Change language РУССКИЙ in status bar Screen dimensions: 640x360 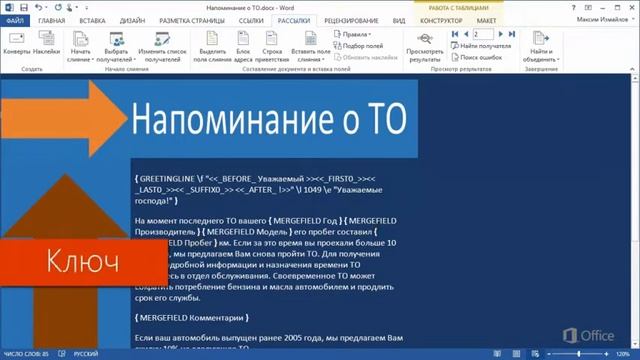point(86,354)
